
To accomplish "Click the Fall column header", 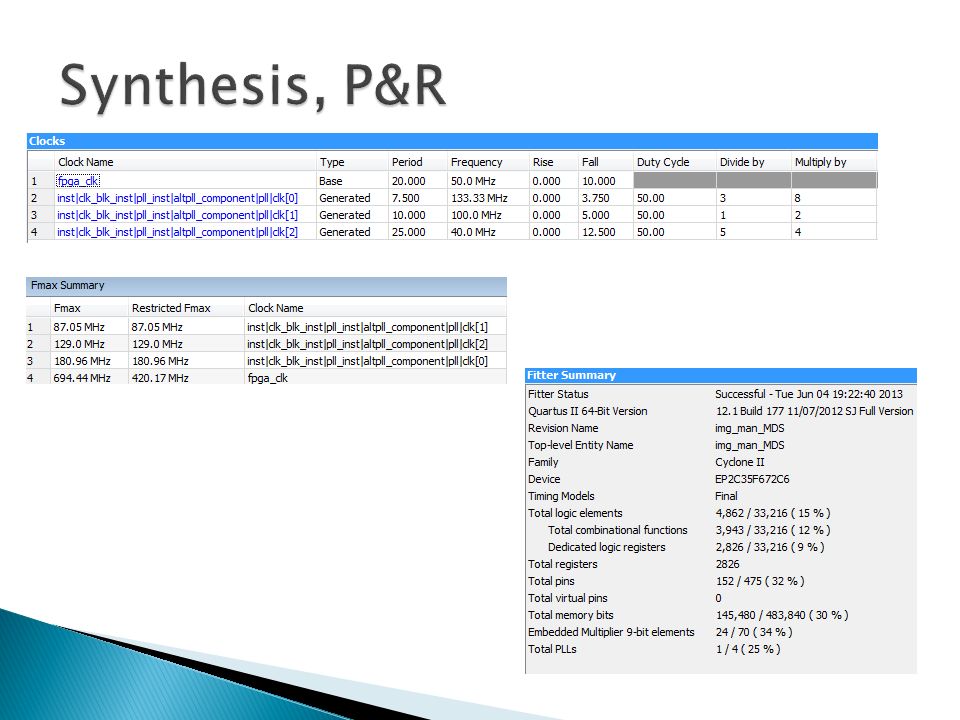I will click(x=590, y=162).
